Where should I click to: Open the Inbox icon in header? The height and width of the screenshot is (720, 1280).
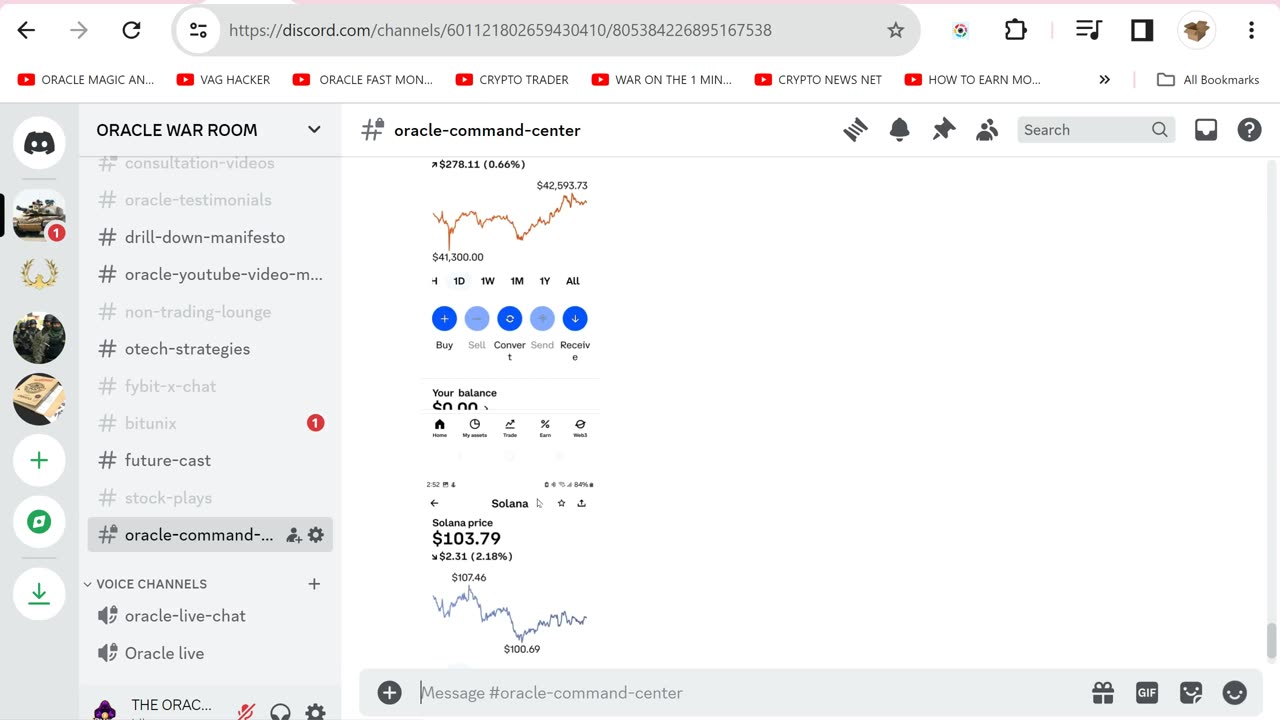pyautogui.click(x=1206, y=130)
